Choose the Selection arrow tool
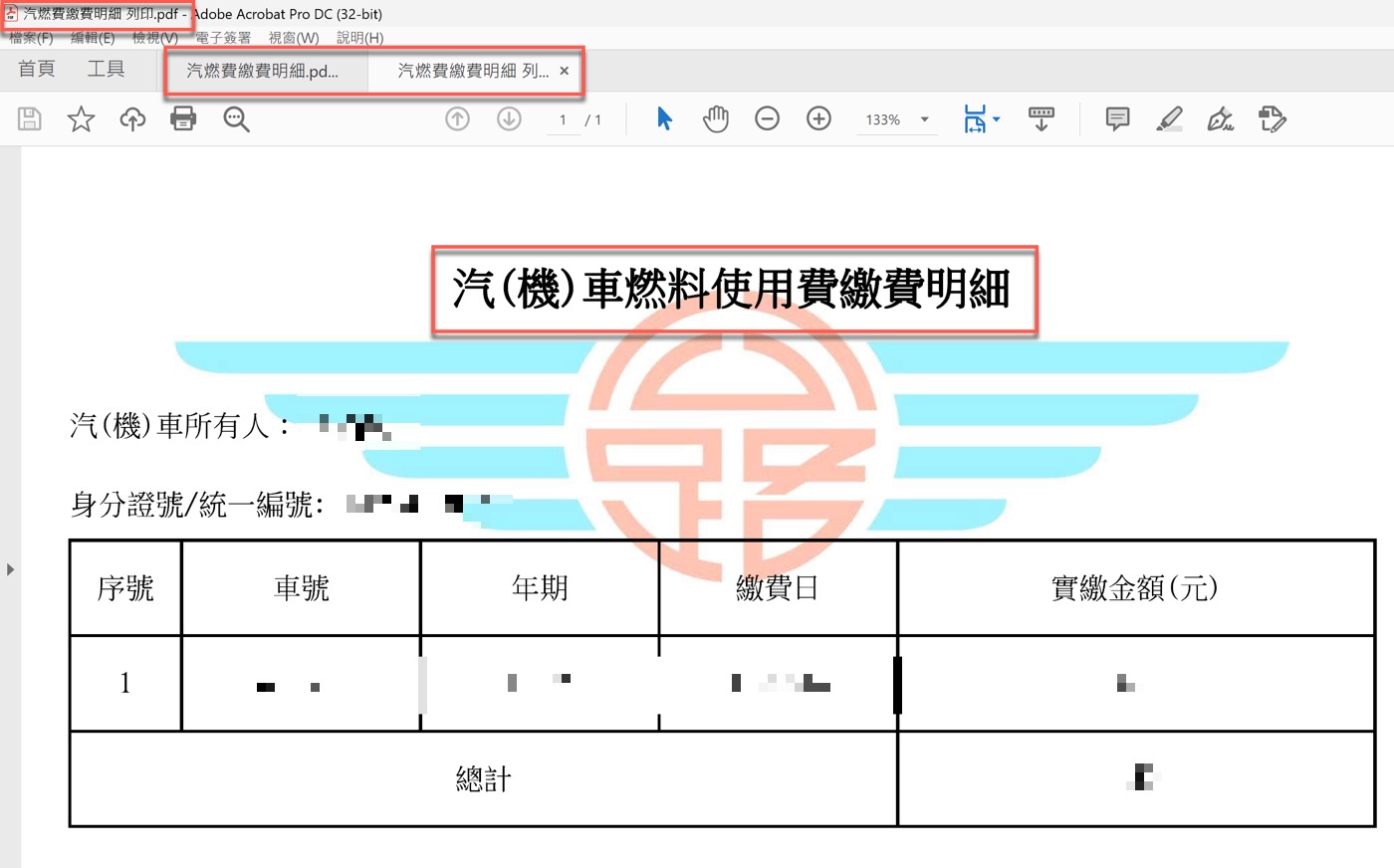 (664, 119)
